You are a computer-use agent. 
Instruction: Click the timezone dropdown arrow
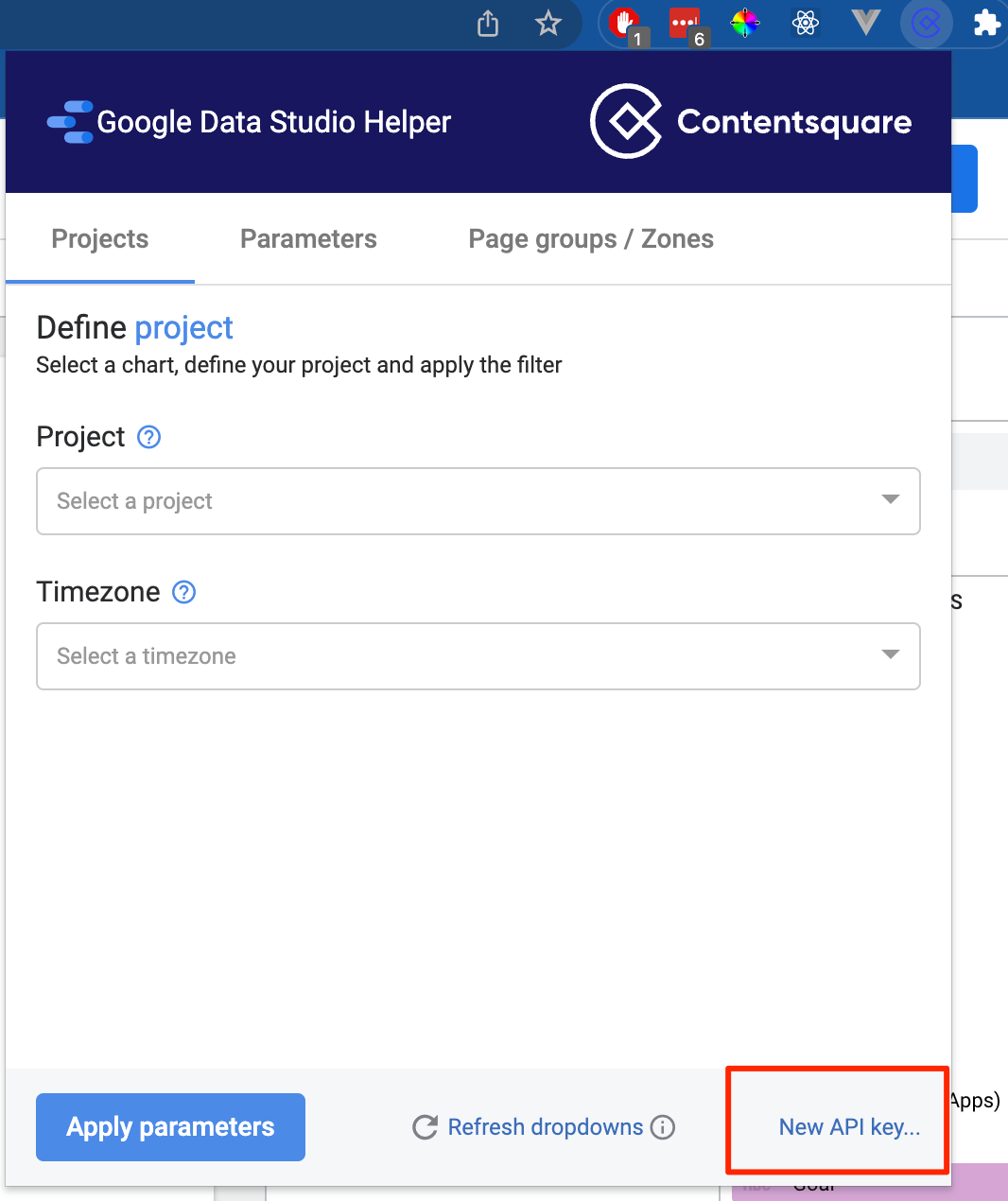[x=890, y=654]
